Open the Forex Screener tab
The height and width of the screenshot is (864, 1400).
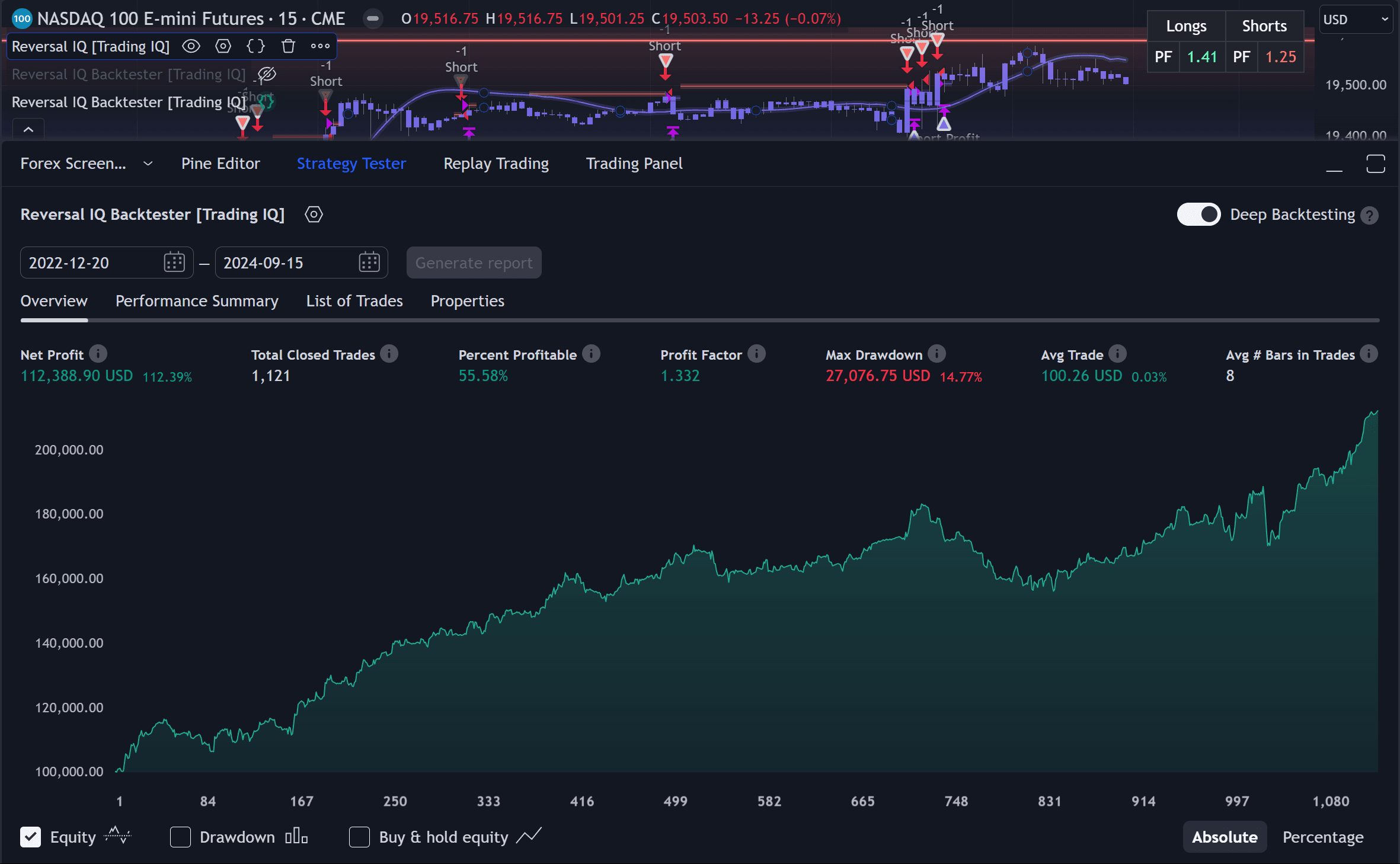tap(73, 164)
